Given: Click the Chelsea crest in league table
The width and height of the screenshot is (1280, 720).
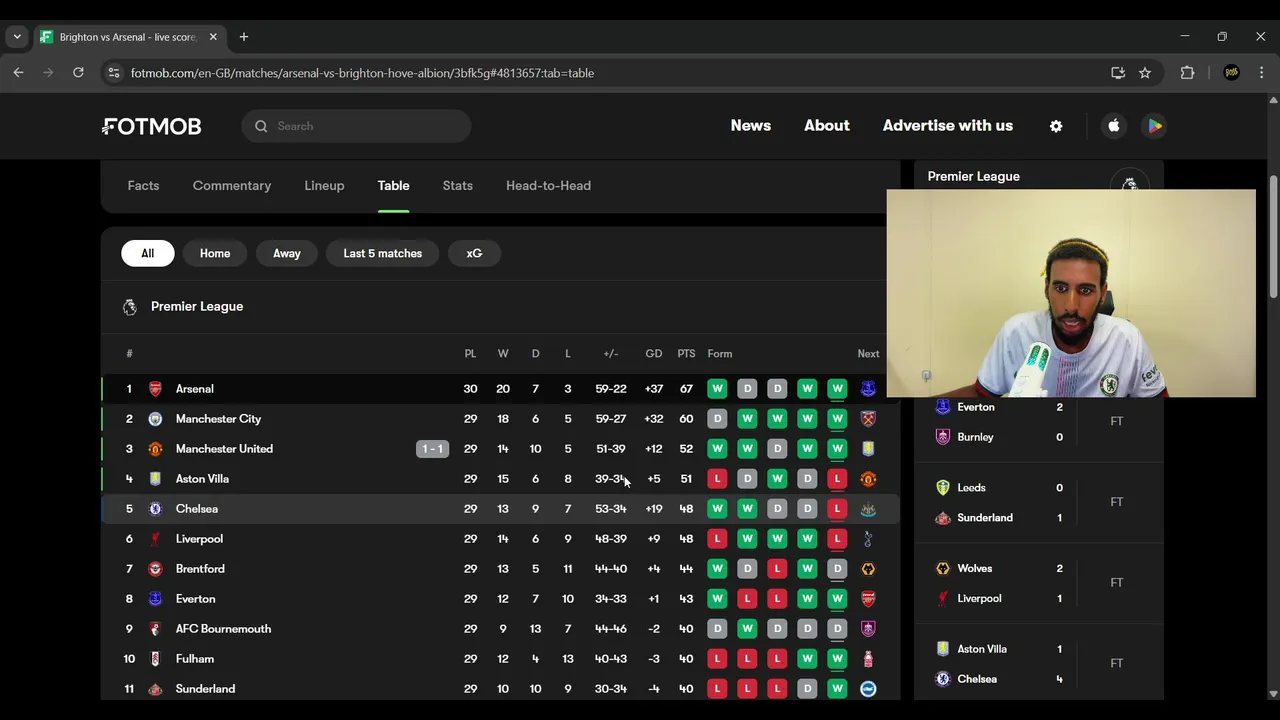Looking at the screenshot, I should pyautogui.click(x=155, y=509).
